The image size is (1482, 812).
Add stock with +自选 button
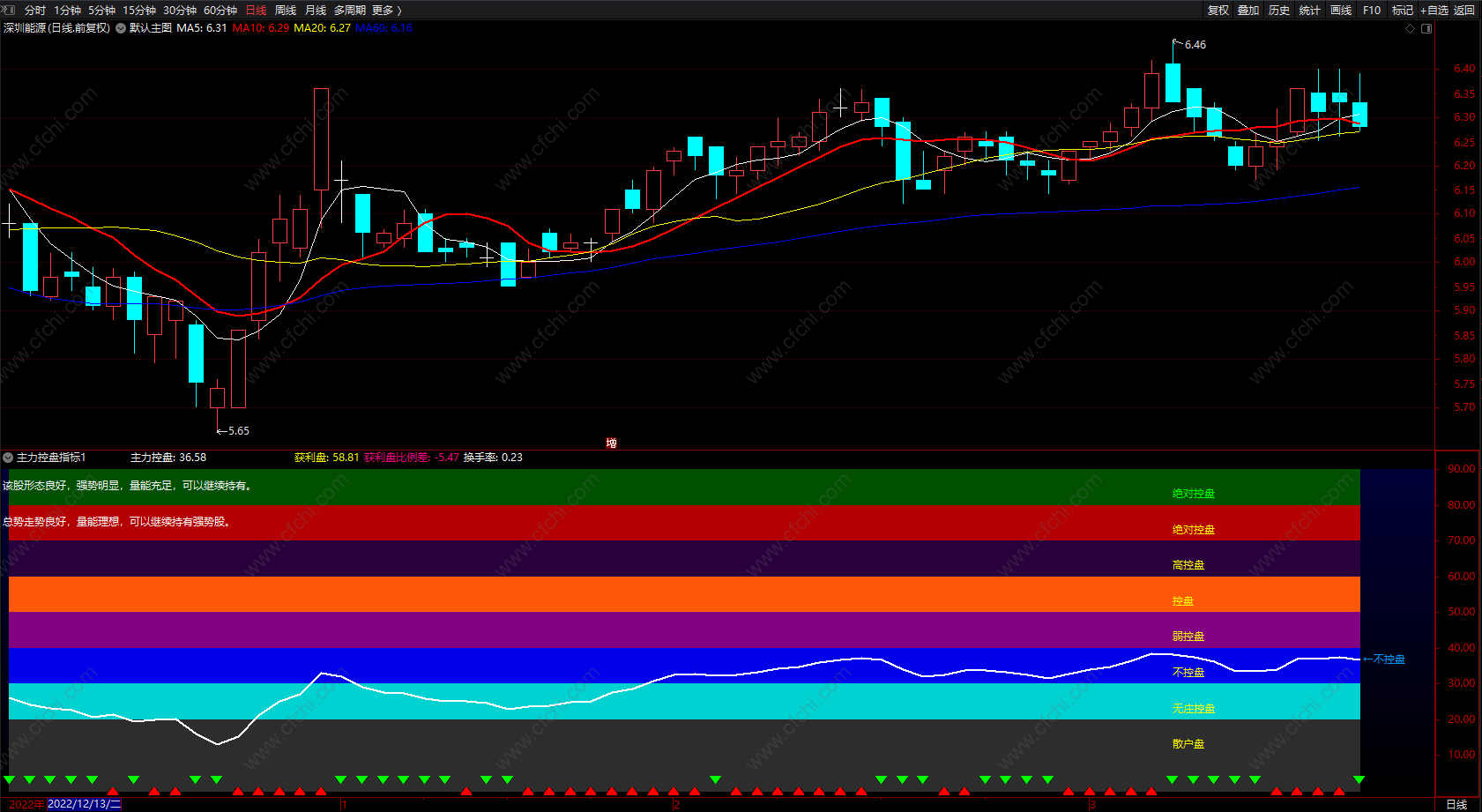(1434, 11)
